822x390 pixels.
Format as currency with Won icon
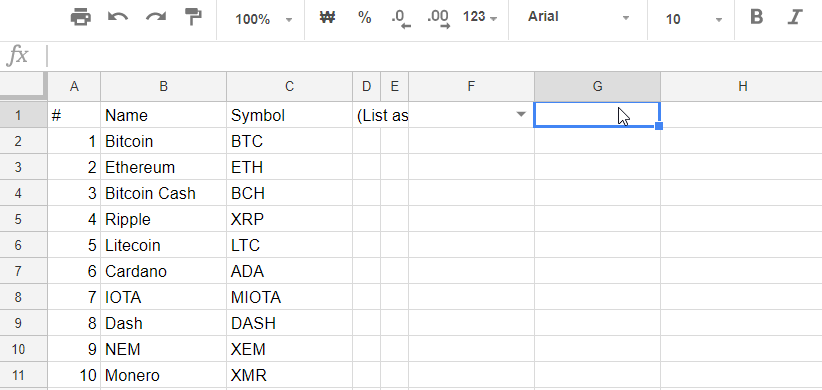(x=327, y=18)
